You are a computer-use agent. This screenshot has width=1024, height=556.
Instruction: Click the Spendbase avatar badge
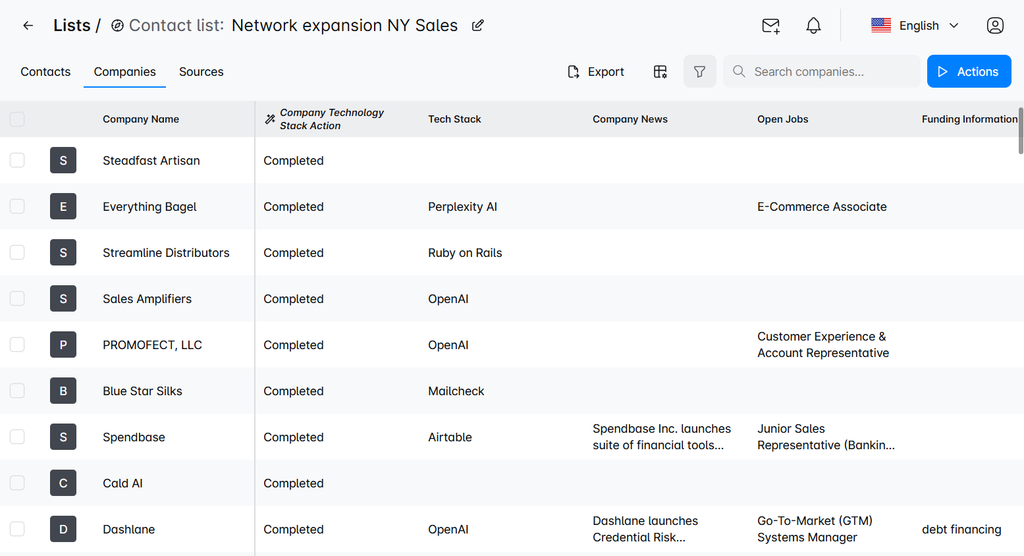(x=63, y=436)
